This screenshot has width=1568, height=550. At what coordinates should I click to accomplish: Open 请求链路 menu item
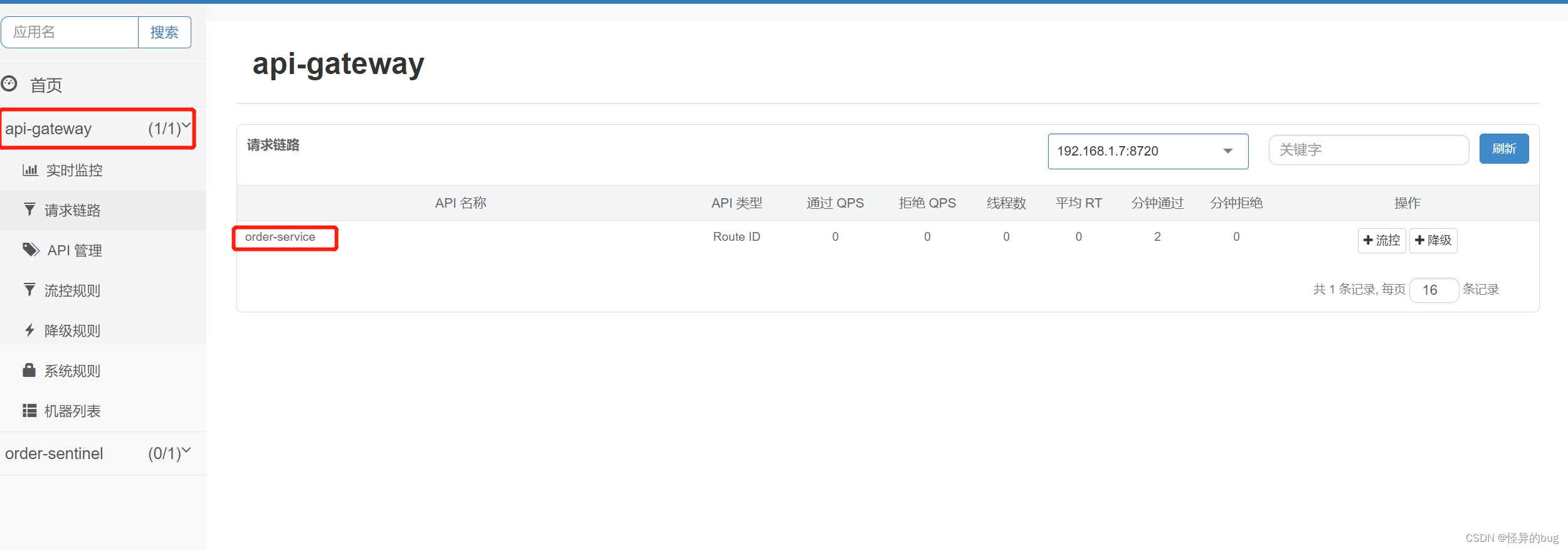tap(103, 210)
